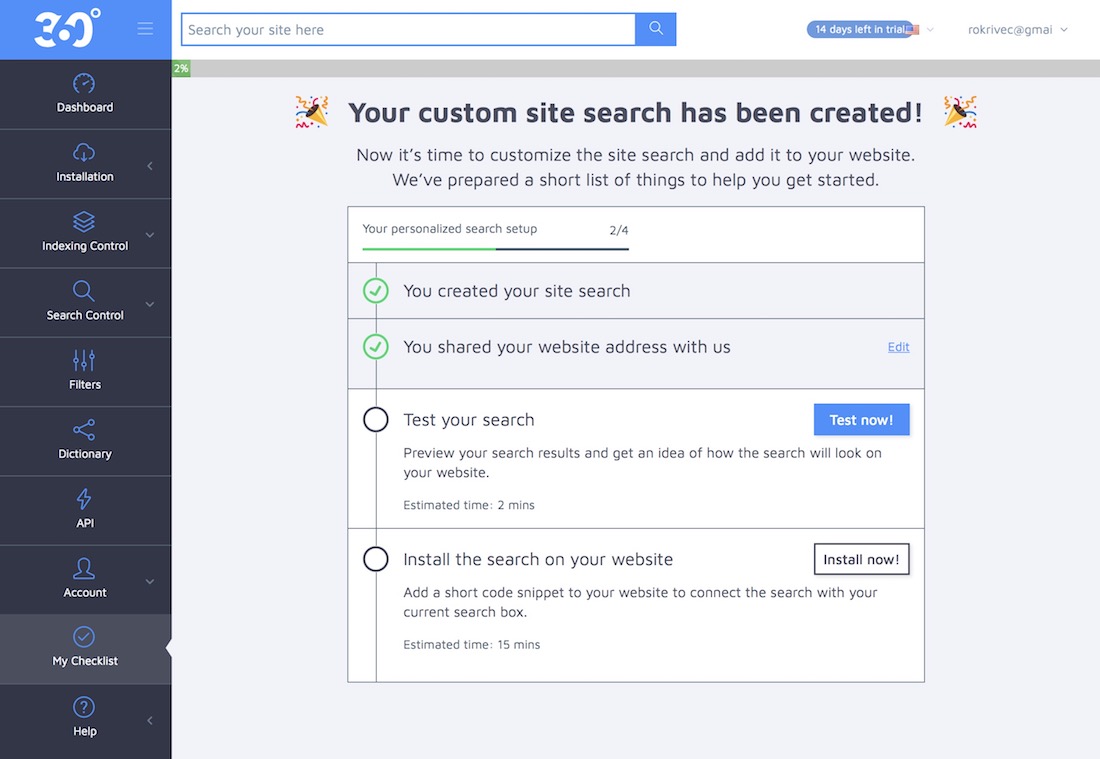The width and height of the screenshot is (1100, 759).
Task: Check the 'Test your search' circle
Action: [376, 420]
